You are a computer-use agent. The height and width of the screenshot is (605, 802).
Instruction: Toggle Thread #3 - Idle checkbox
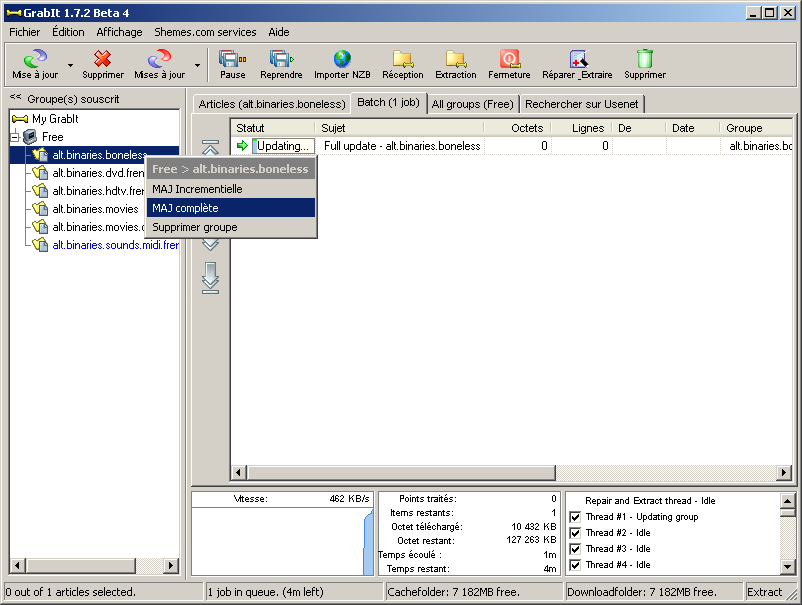coord(575,549)
